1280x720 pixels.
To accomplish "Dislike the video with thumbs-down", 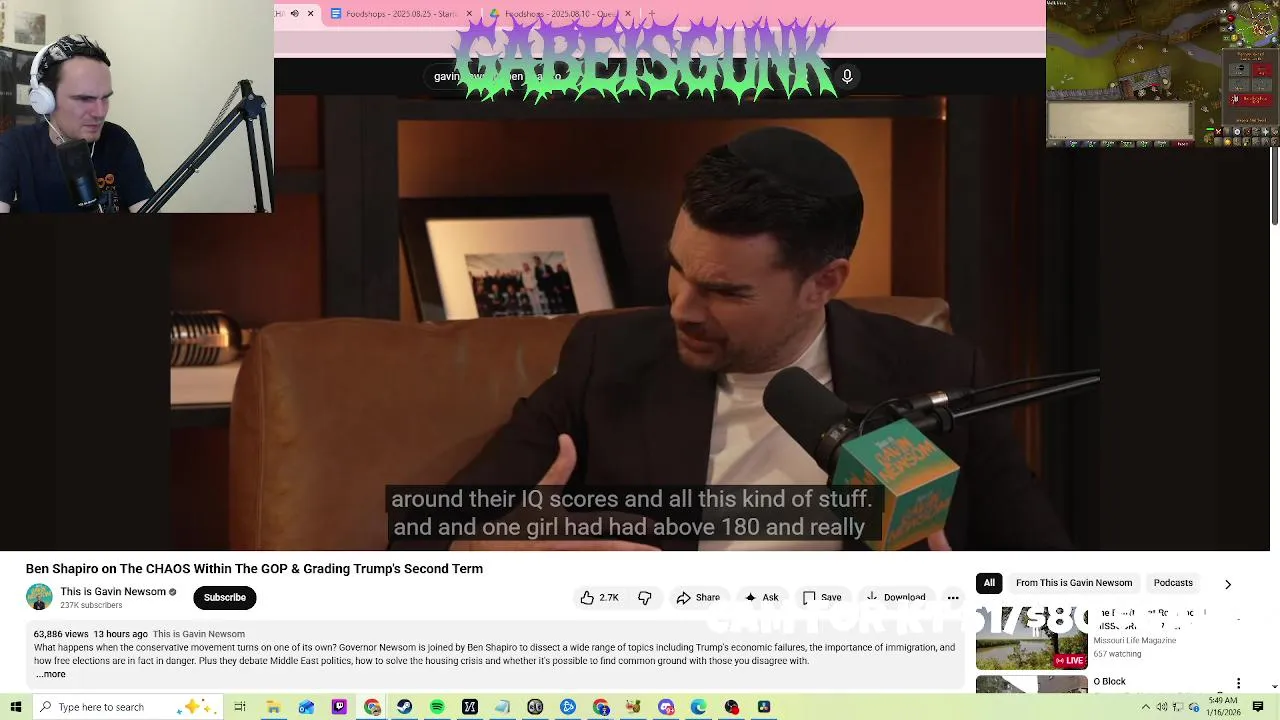I will (645, 597).
